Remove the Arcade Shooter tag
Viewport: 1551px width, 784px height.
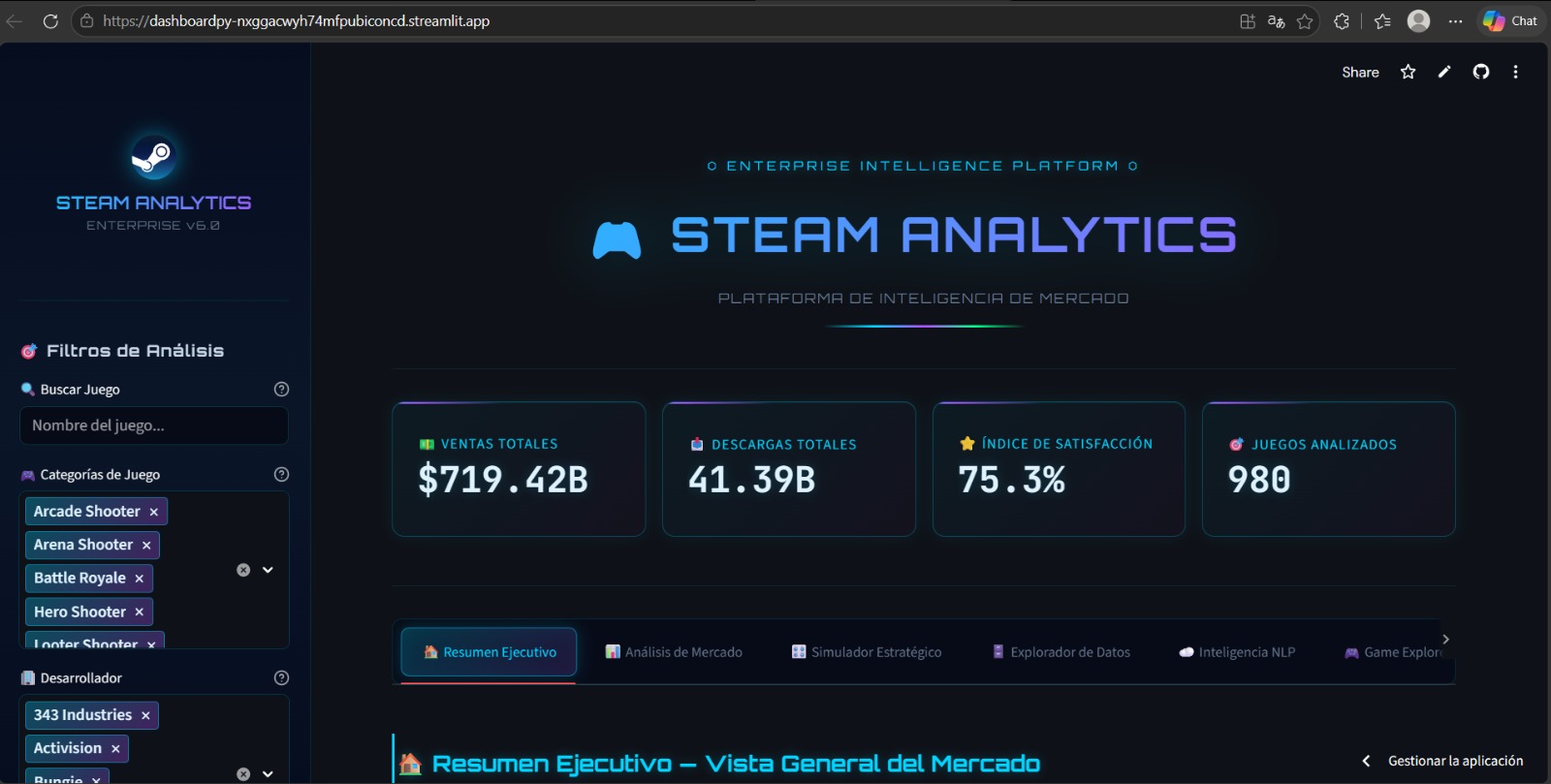(153, 512)
